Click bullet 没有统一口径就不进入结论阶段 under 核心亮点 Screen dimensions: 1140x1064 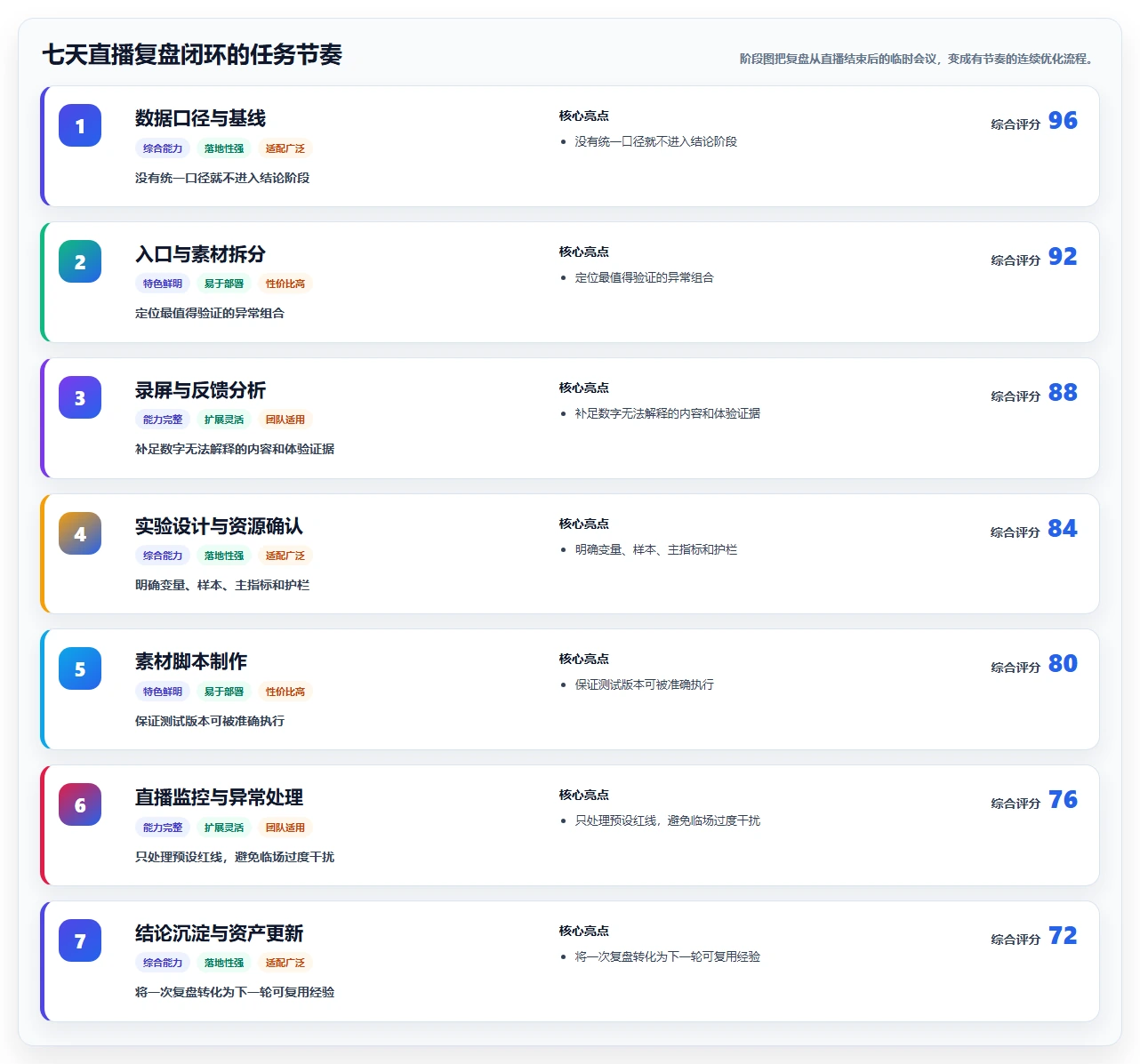(655, 141)
